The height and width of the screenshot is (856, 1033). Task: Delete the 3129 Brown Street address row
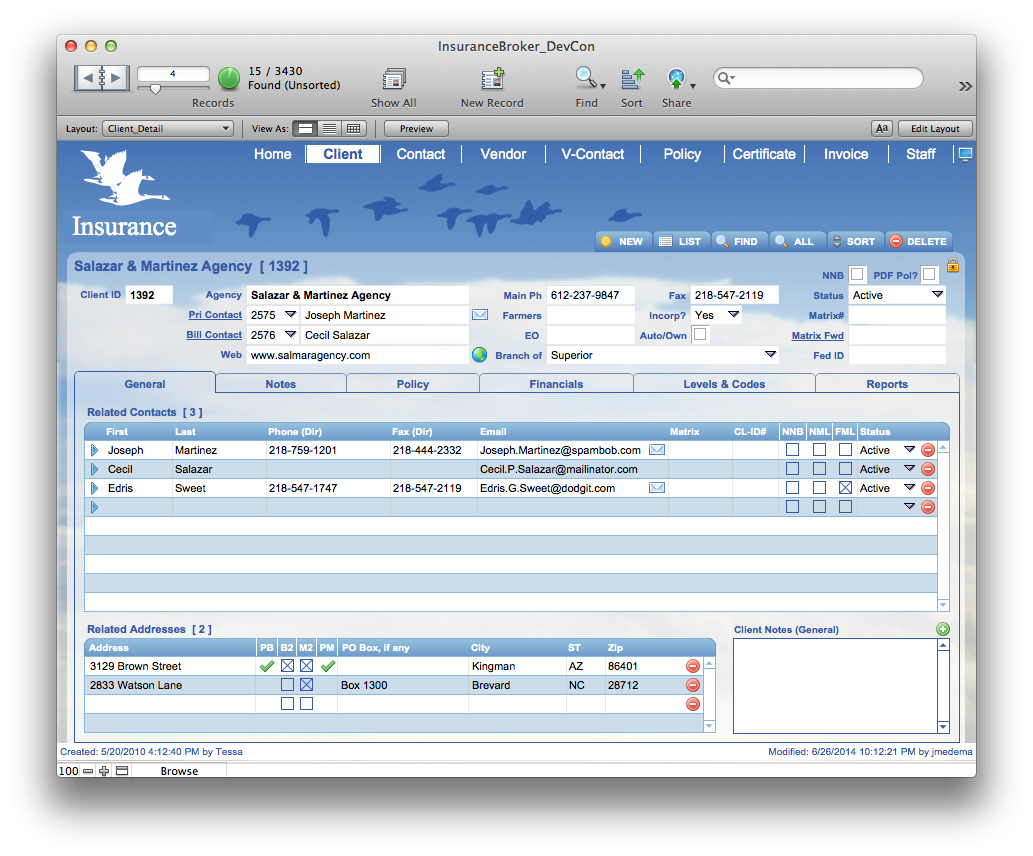pyautogui.click(x=692, y=666)
